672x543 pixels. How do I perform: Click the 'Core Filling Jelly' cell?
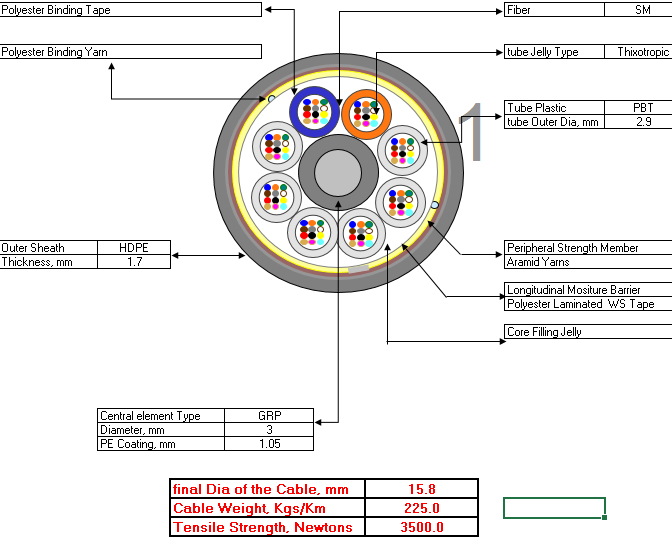588,332
